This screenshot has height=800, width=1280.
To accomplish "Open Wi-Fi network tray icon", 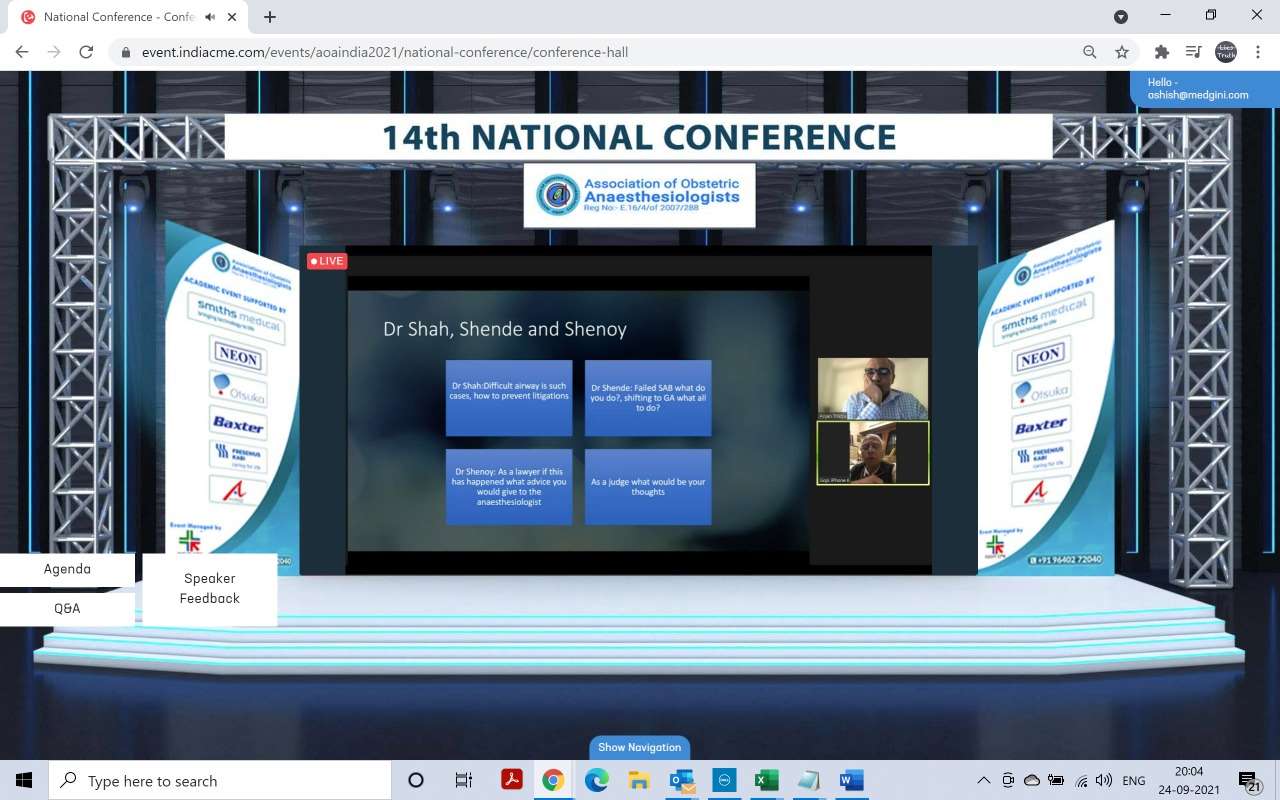I will pos(1081,781).
